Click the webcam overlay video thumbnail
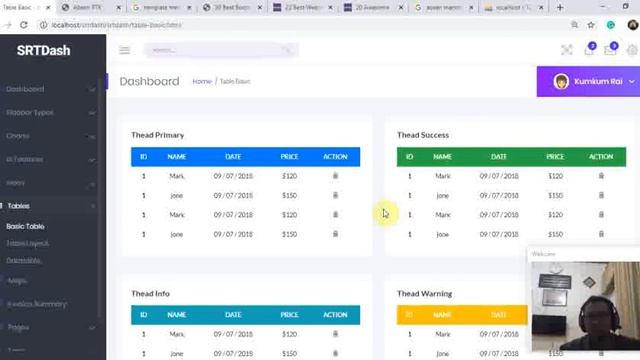Image resolution: width=640 pixels, height=360 pixels. pos(585,306)
